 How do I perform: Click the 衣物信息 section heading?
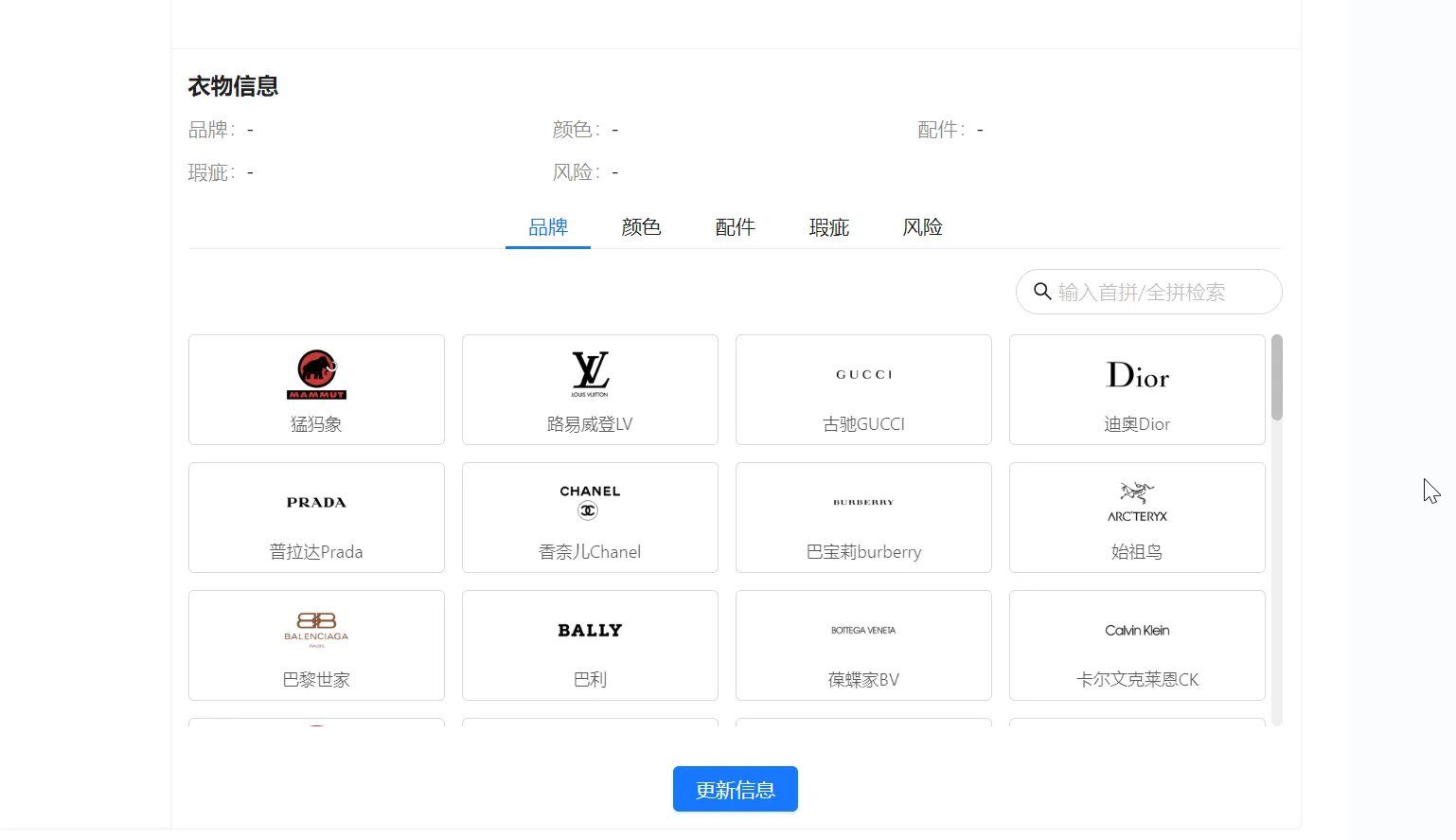[x=233, y=86]
